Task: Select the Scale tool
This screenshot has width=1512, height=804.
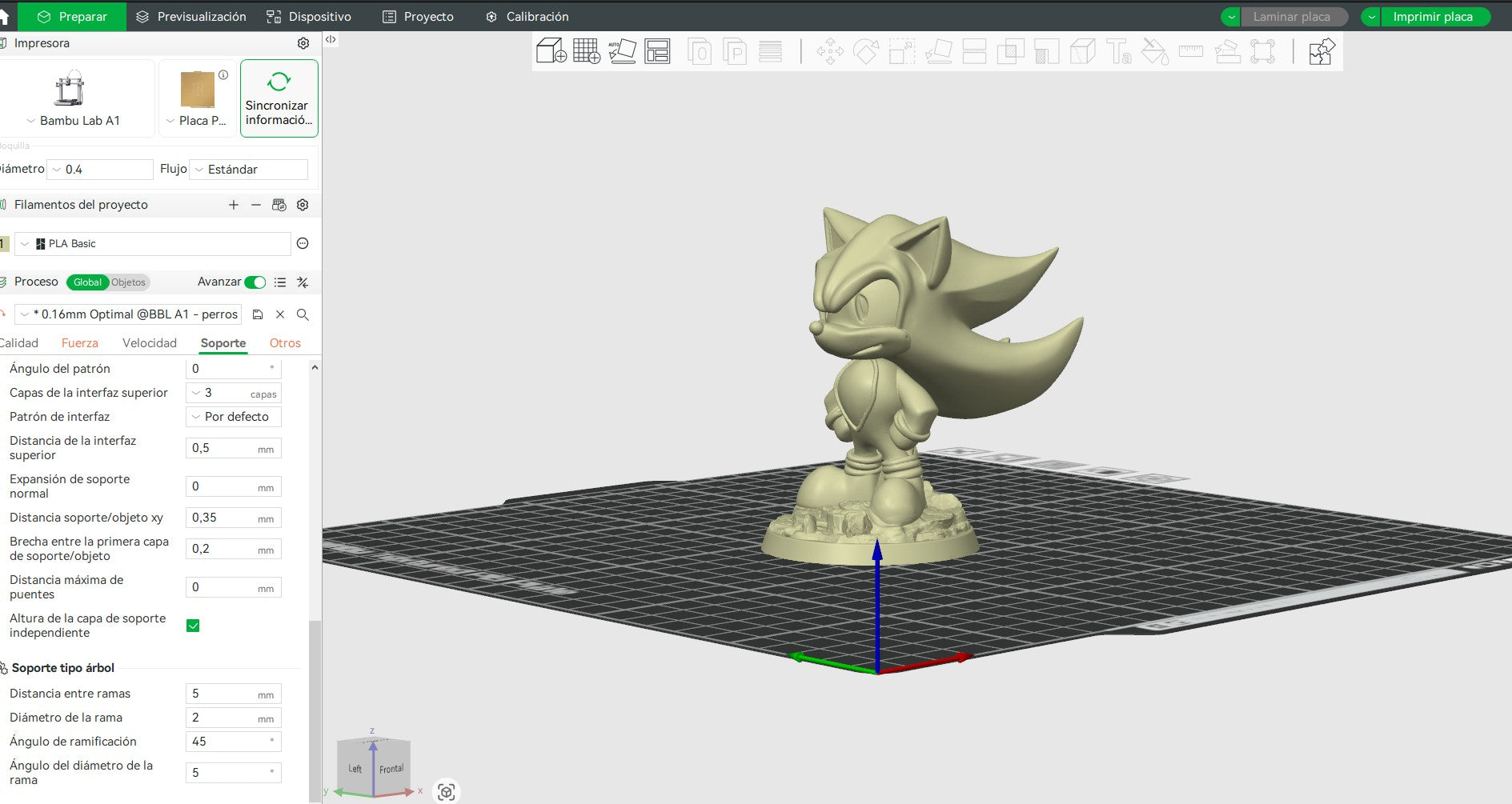Action: pos(902,51)
